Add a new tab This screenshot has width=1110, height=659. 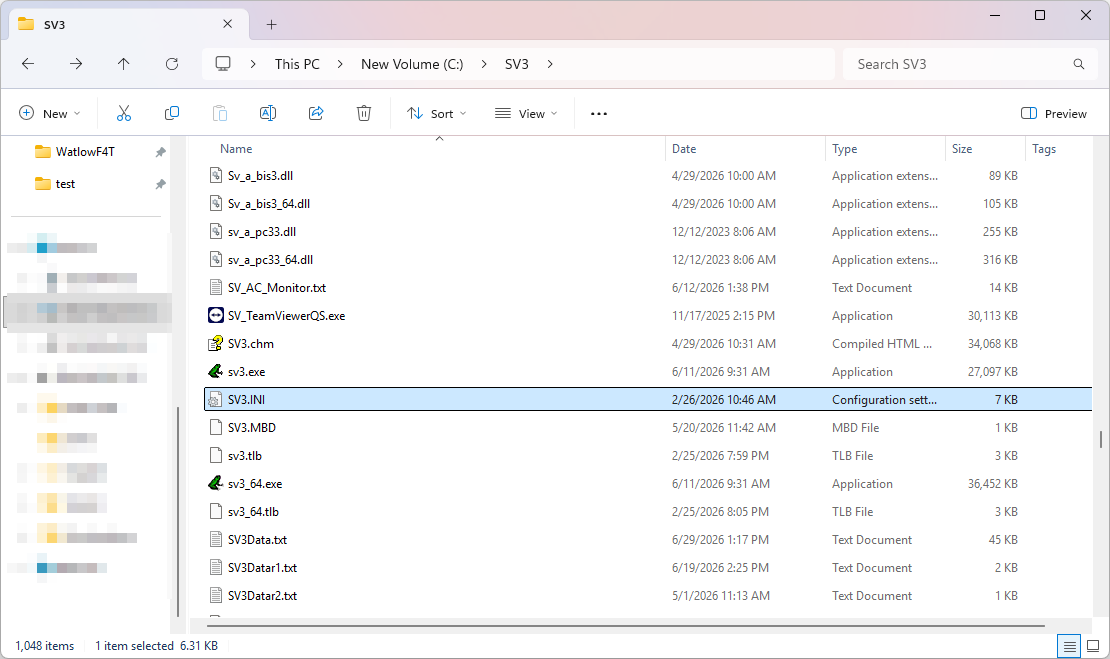pos(271,25)
